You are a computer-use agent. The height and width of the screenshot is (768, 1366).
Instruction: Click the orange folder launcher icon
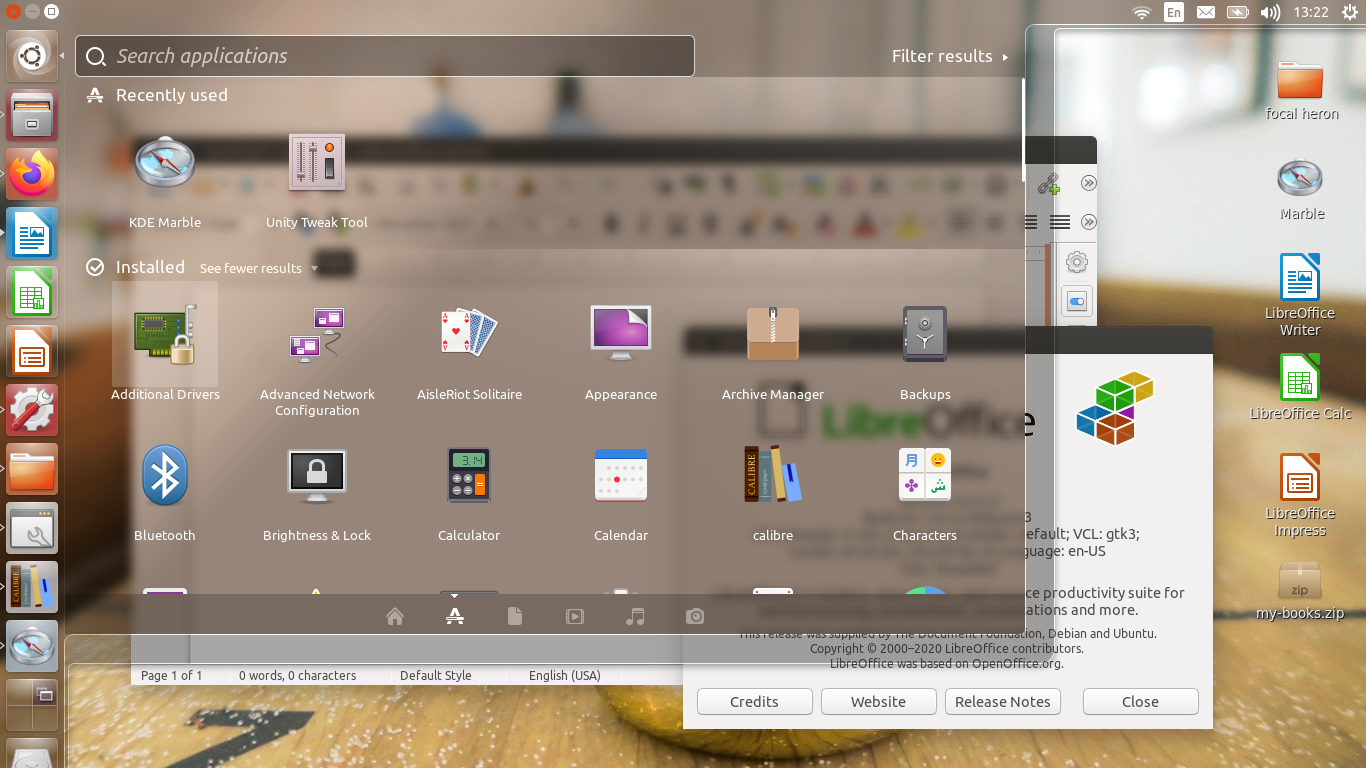pos(33,468)
